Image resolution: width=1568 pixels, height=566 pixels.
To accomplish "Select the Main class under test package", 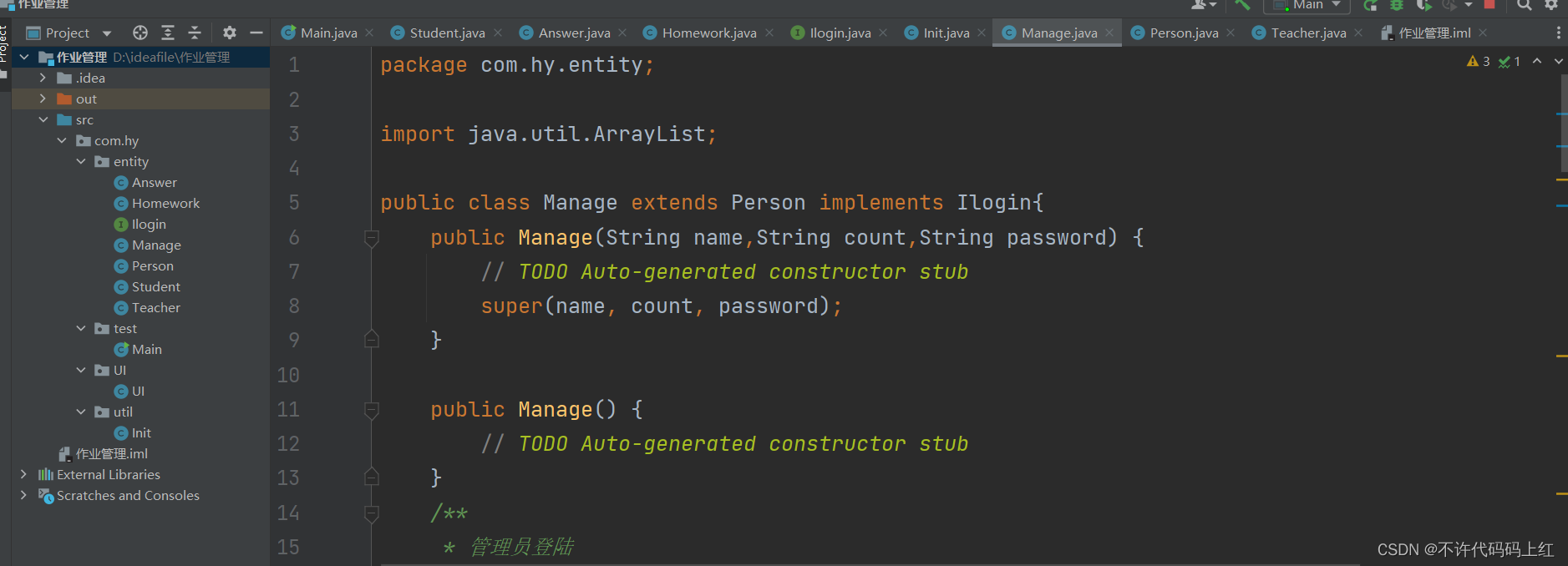I will point(138,349).
